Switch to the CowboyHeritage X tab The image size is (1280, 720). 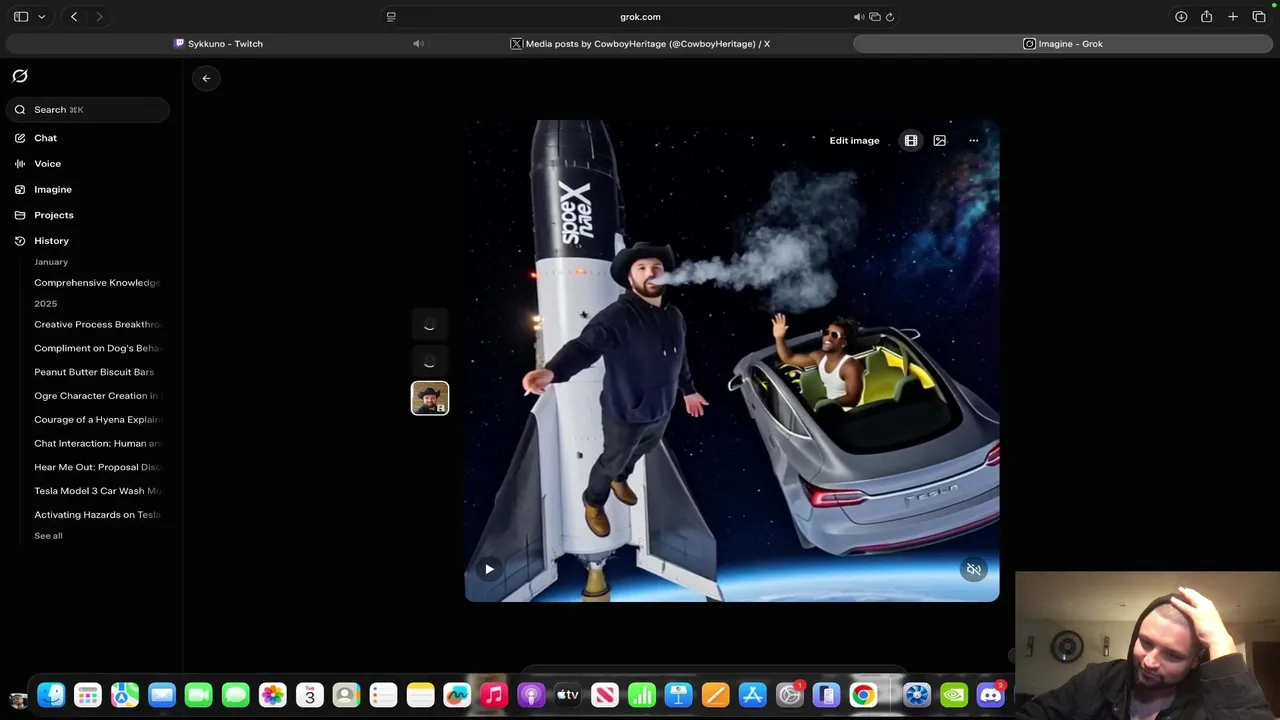[640, 44]
